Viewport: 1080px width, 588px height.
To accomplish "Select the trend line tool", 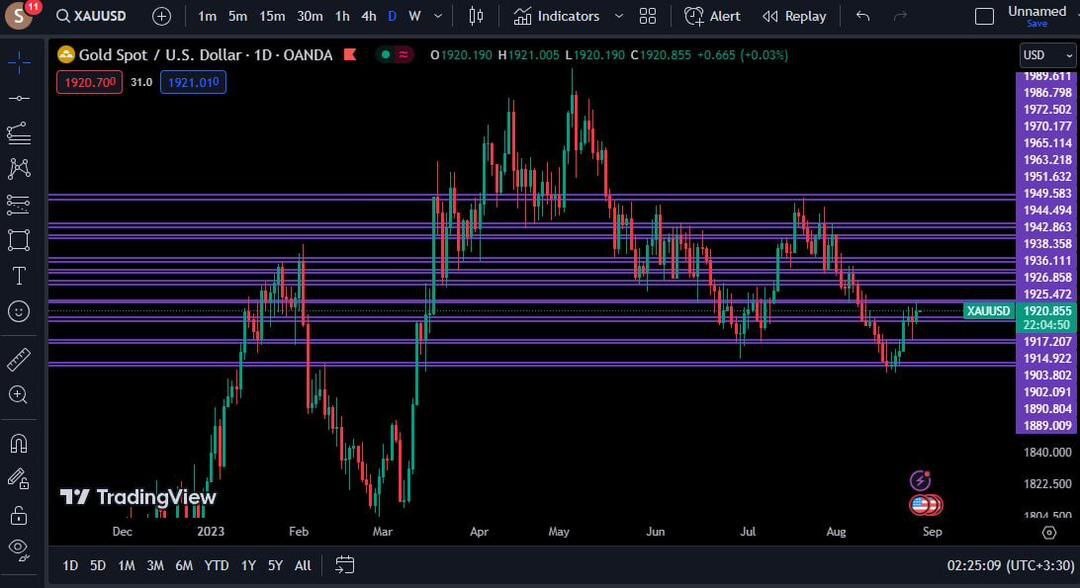I will point(19,98).
